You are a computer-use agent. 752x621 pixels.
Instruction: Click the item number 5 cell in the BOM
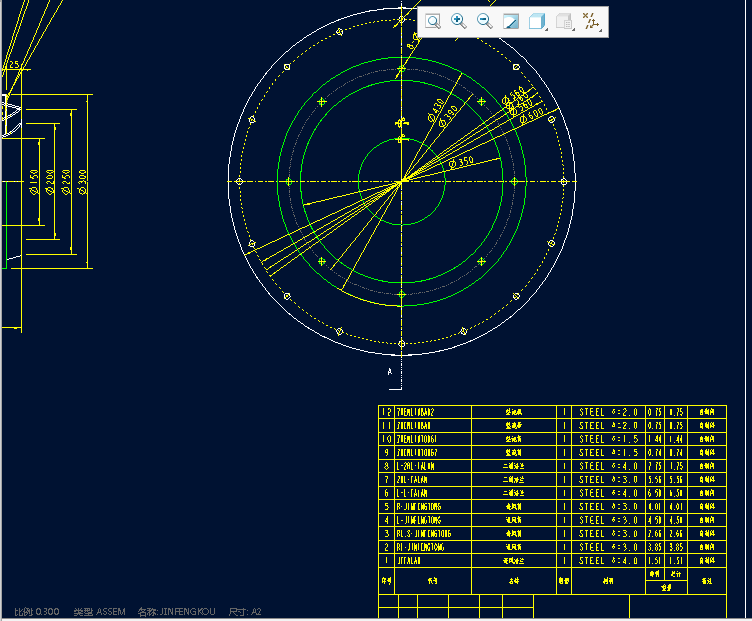387,506
